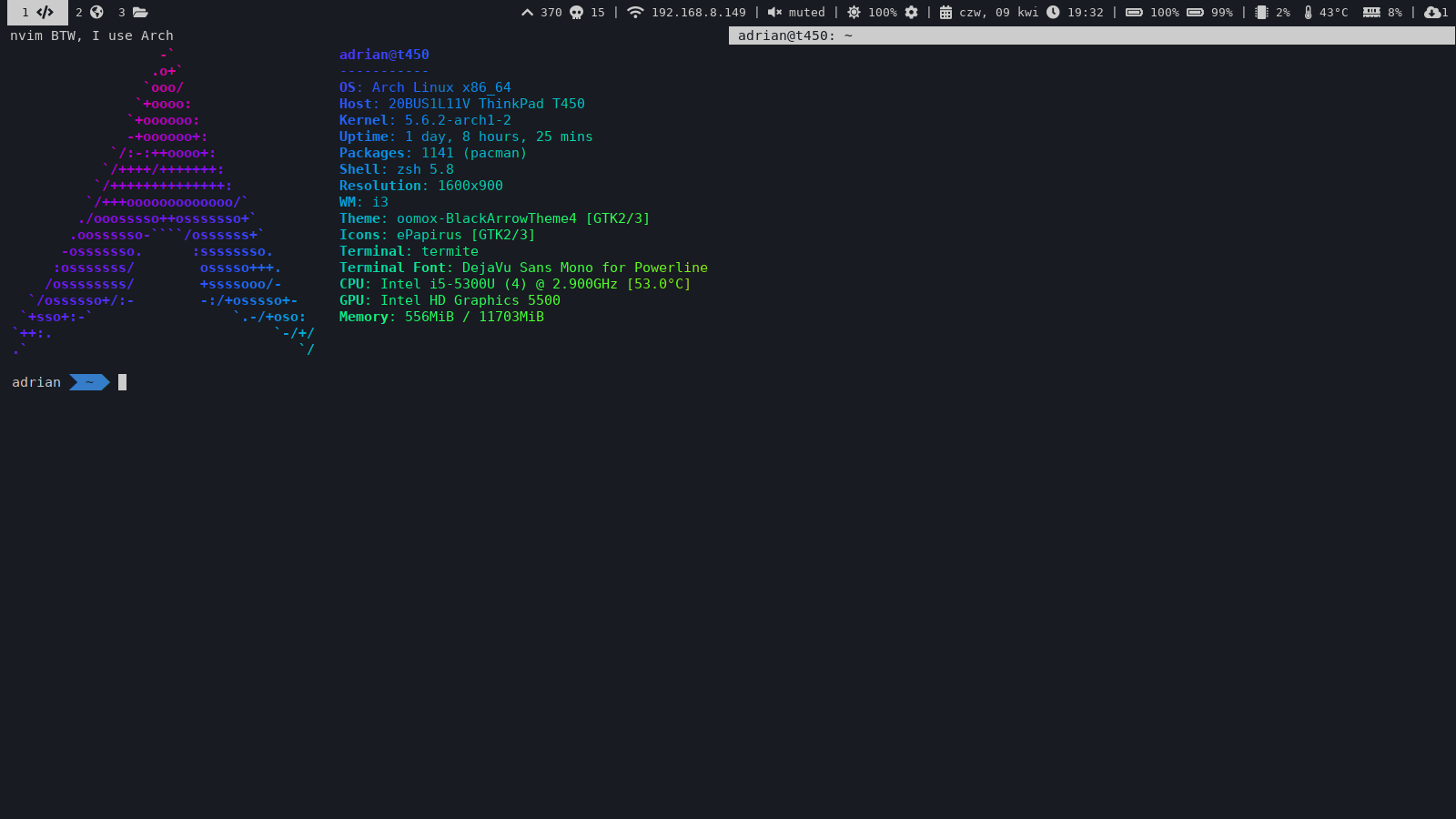Click the Icons: ePapirus line
This screenshot has height=819, width=1456.
click(x=438, y=235)
